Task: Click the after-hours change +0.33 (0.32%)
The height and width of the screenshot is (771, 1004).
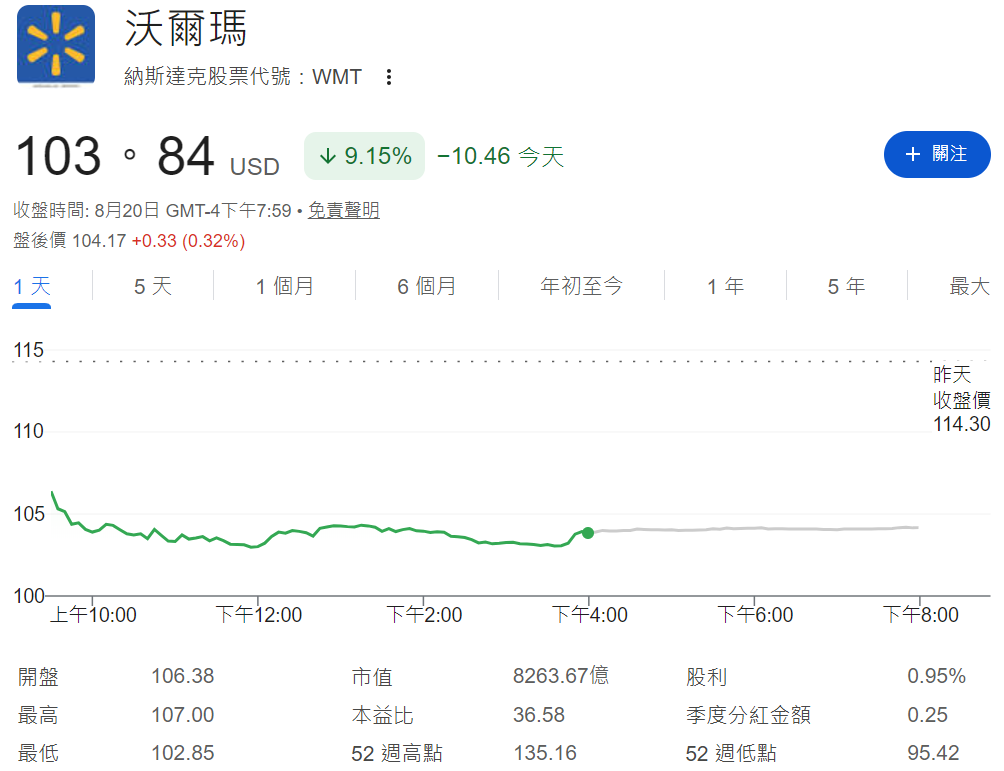Action: [x=188, y=241]
